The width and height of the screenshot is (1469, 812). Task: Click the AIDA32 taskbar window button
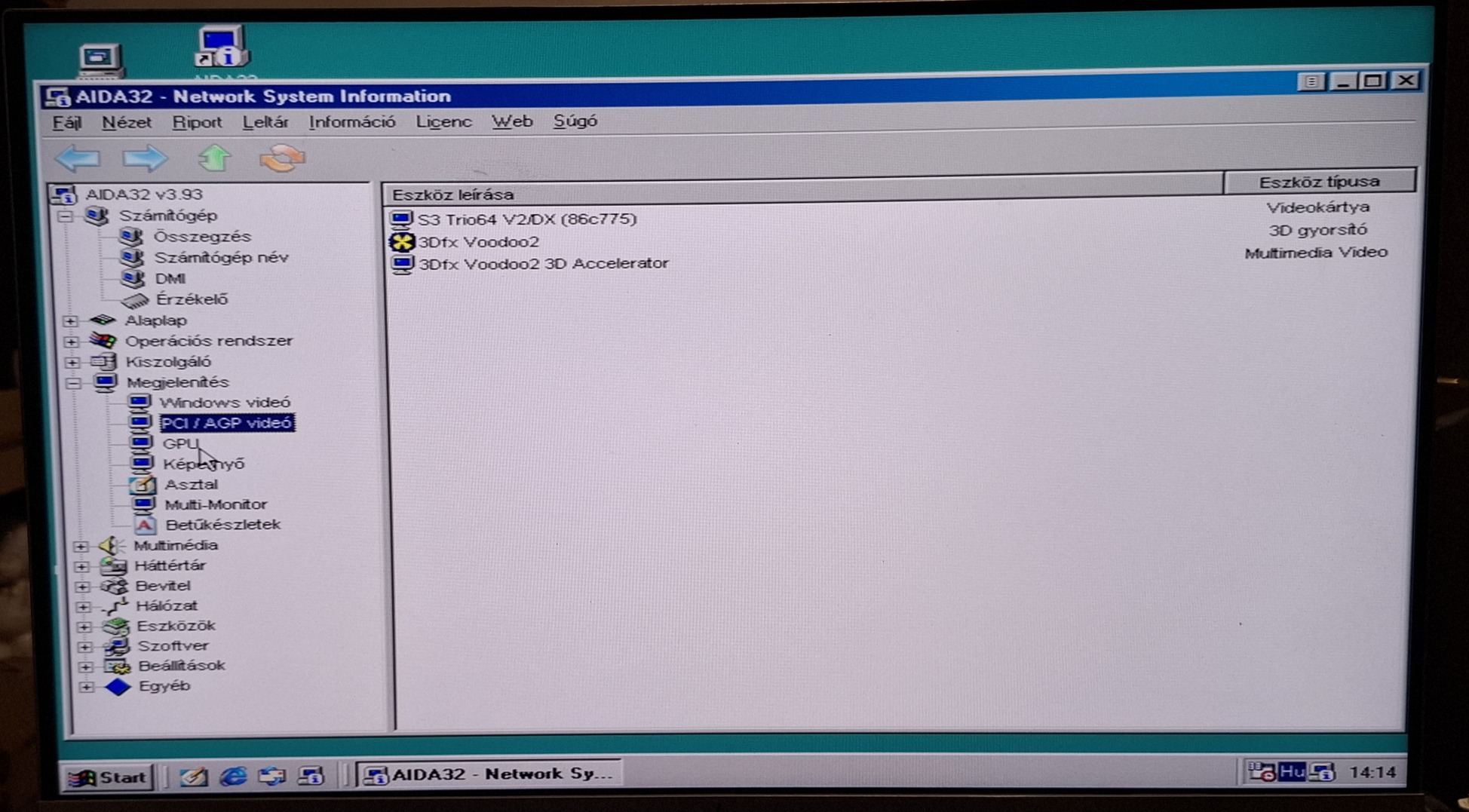click(489, 774)
